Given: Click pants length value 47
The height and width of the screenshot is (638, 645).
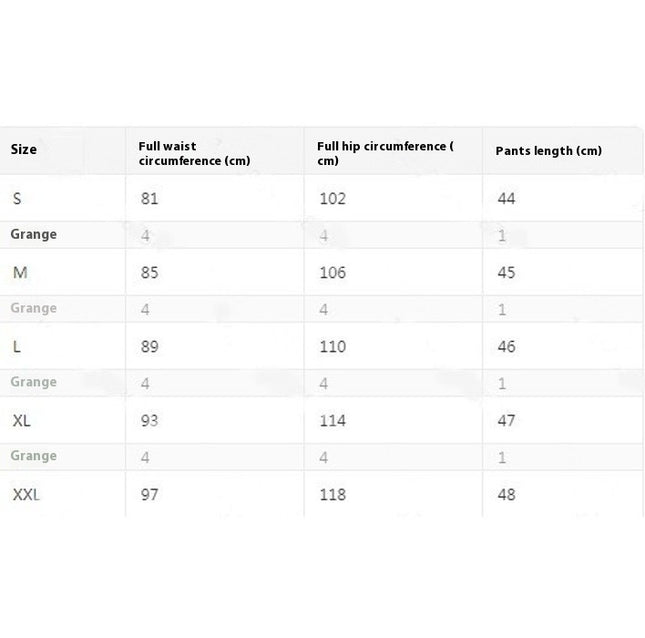Looking at the screenshot, I should coord(506,421).
